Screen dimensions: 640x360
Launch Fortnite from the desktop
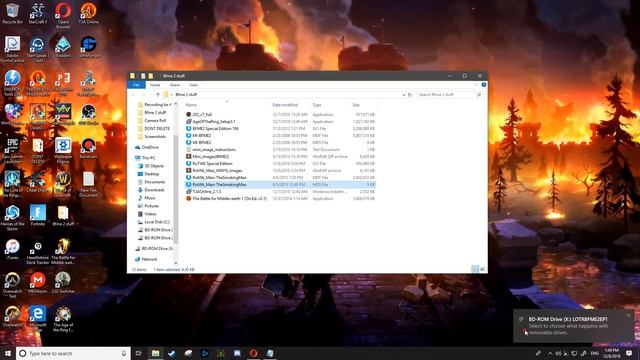[x=38, y=215]
